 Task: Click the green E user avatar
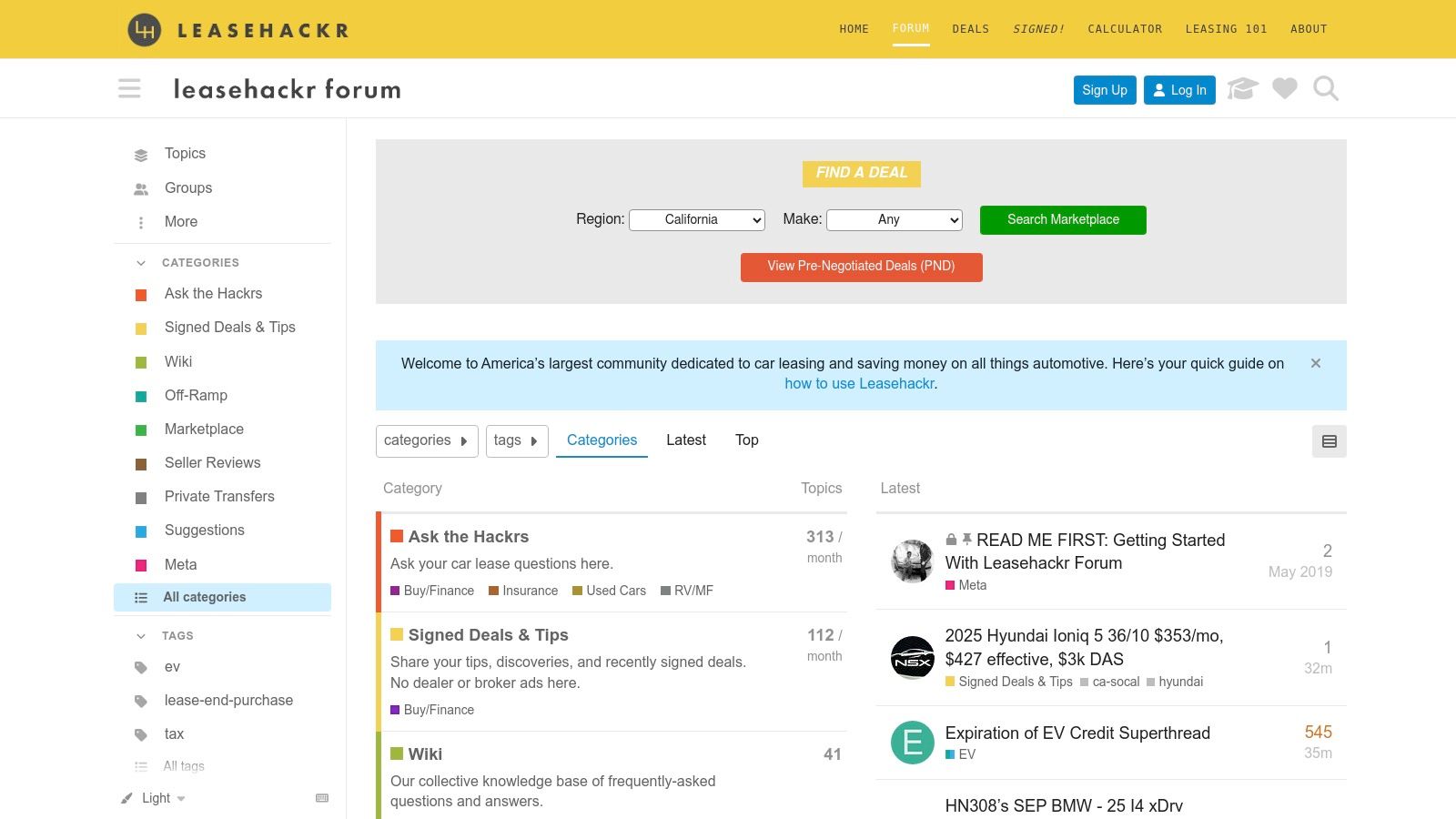[912, 743]
